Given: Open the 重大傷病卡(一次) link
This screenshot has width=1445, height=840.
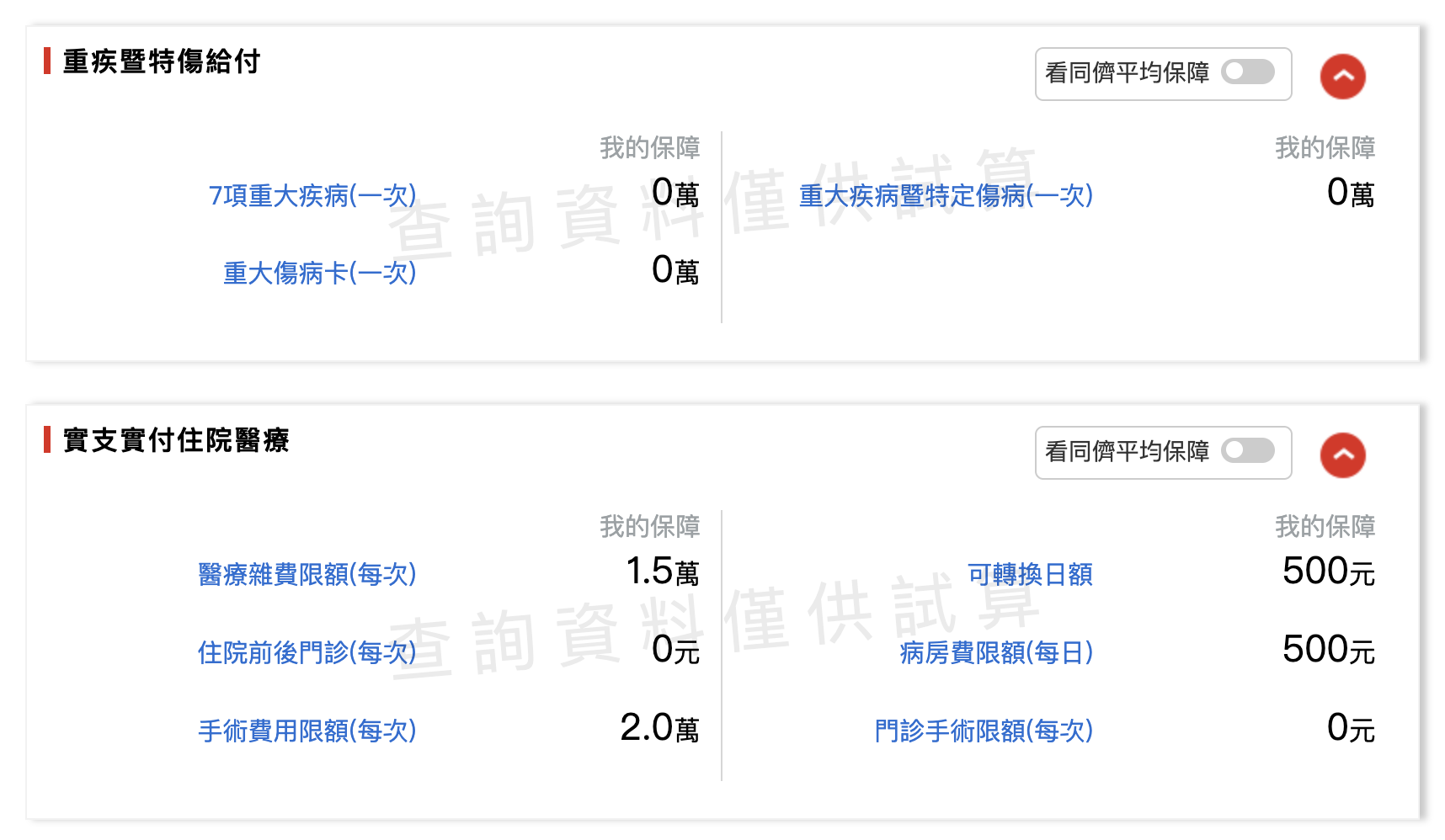Looking at the screenshot, I should coord(319,273).
